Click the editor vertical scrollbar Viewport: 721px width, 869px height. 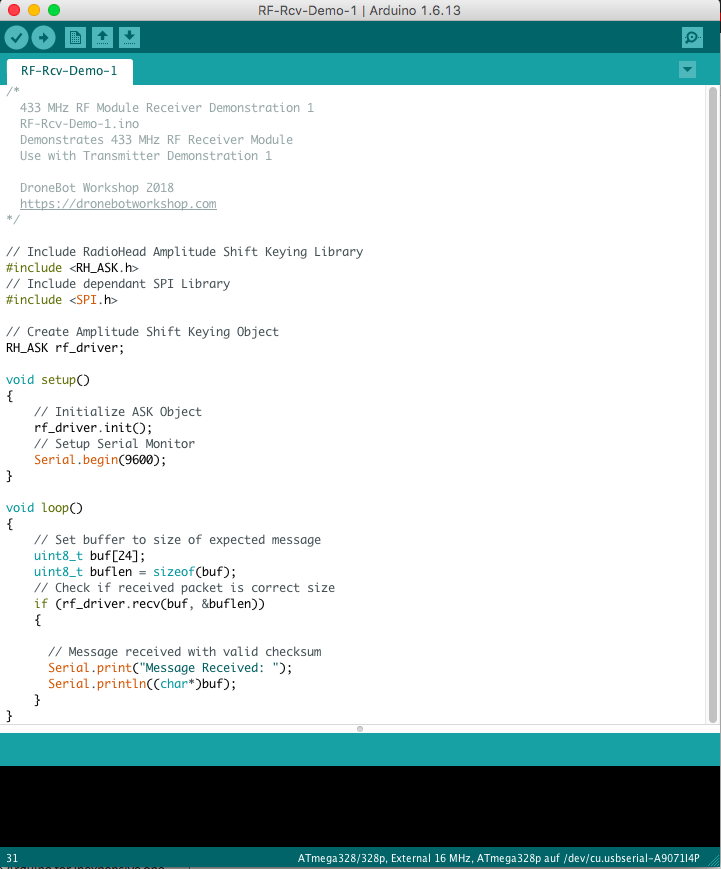click(x=713, y=405)
